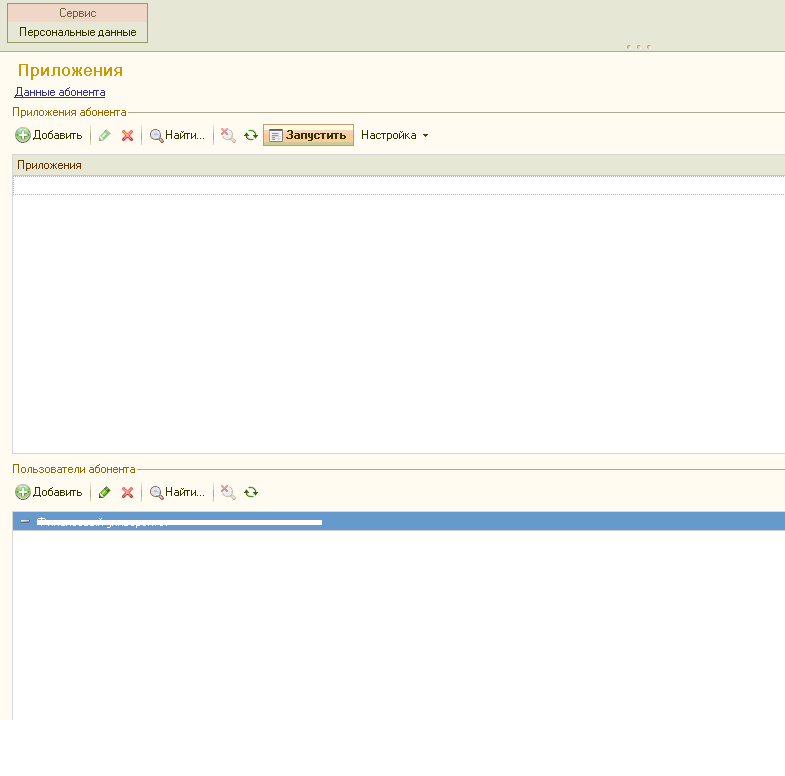Screen dimensions: 785x776
Task: Add a subscriber application via Добавить
Action: (49, 135)
